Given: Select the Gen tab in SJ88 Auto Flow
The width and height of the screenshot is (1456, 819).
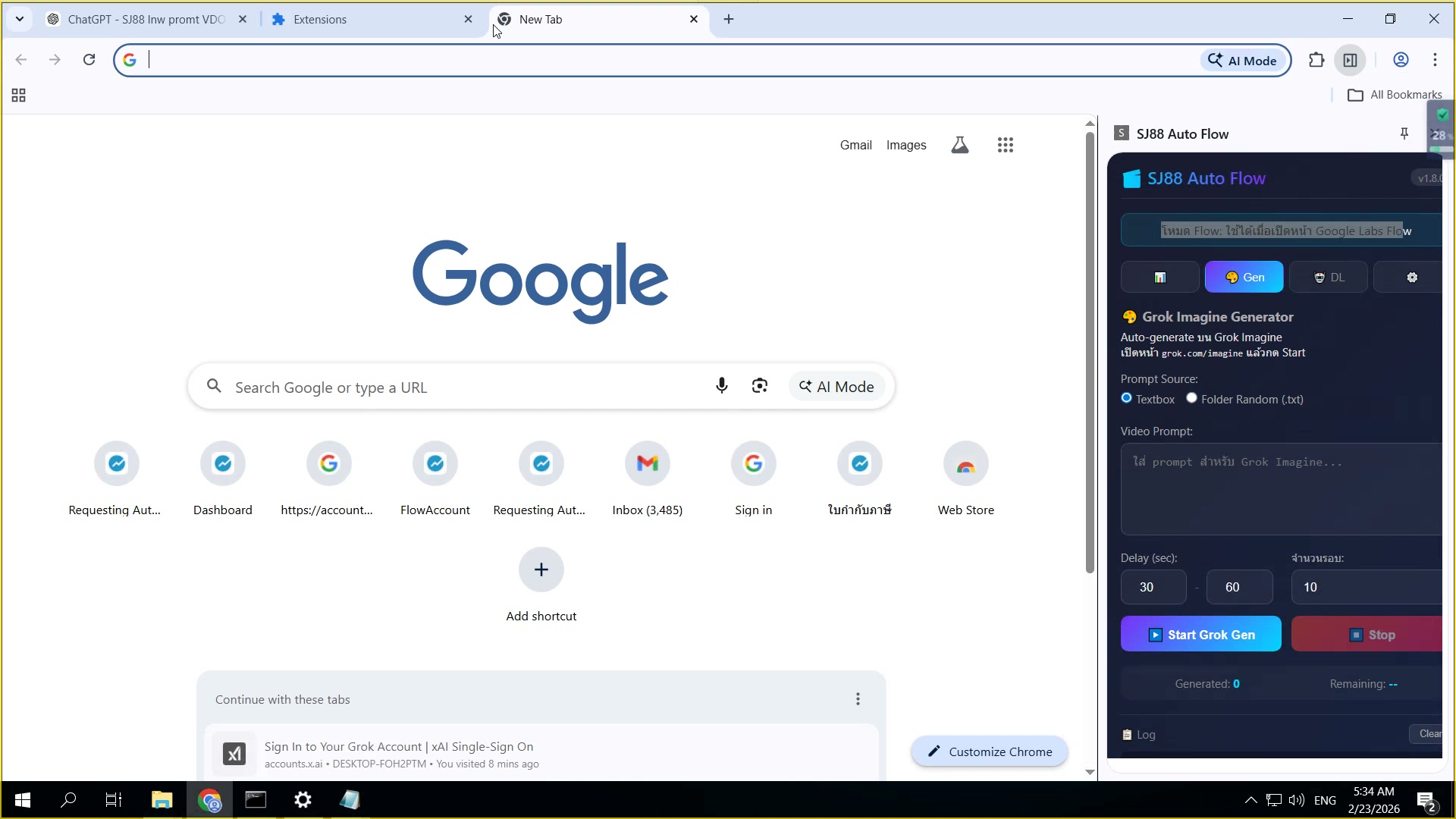Looking at the screenshot, I should (1244, 277).
